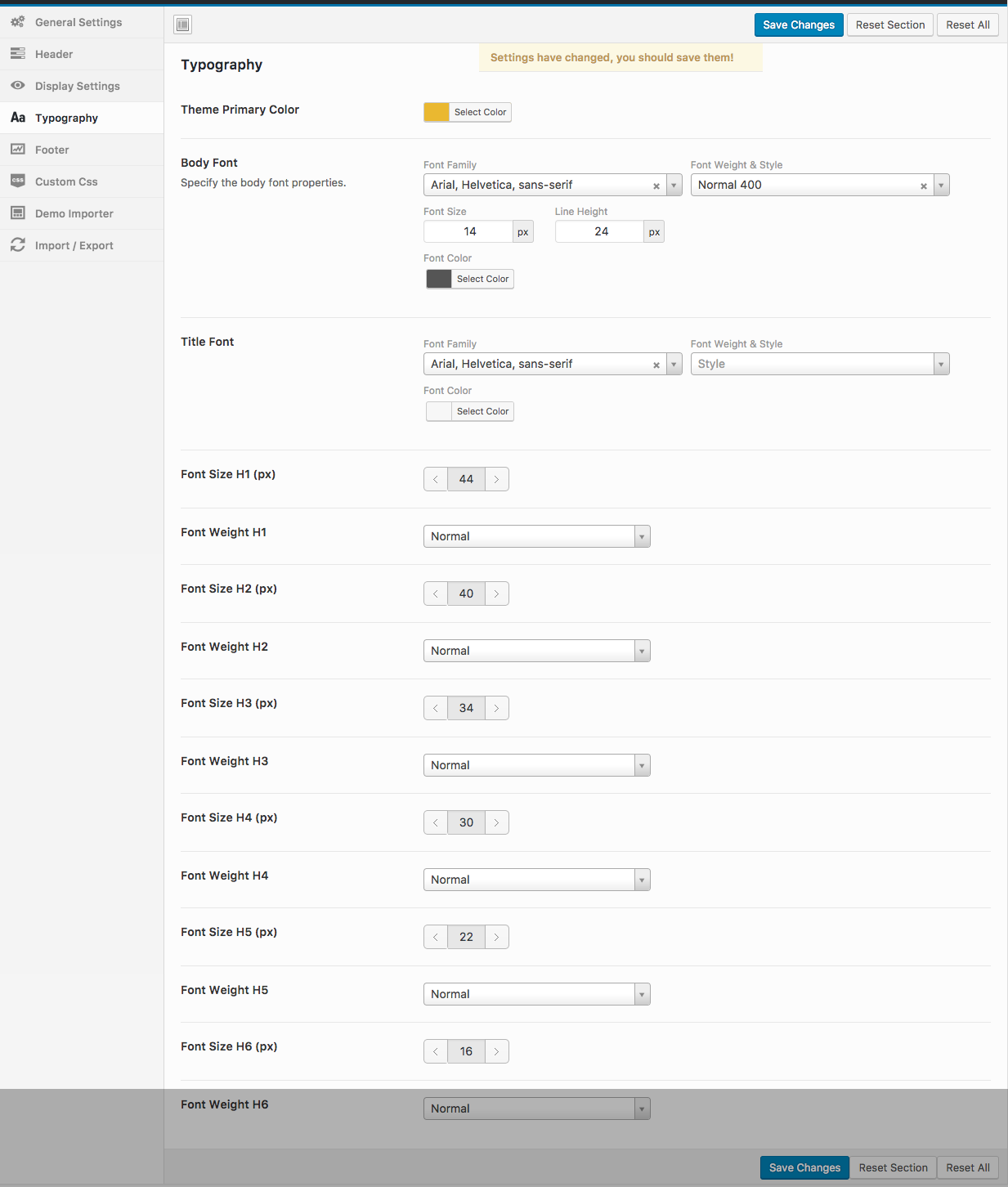Image resolution: width=1008 pixels, height=1187 pixels.
Task: Open the Theme Primary Color yellow swatch
Action: pyautogui.click(x=437, y=112)
